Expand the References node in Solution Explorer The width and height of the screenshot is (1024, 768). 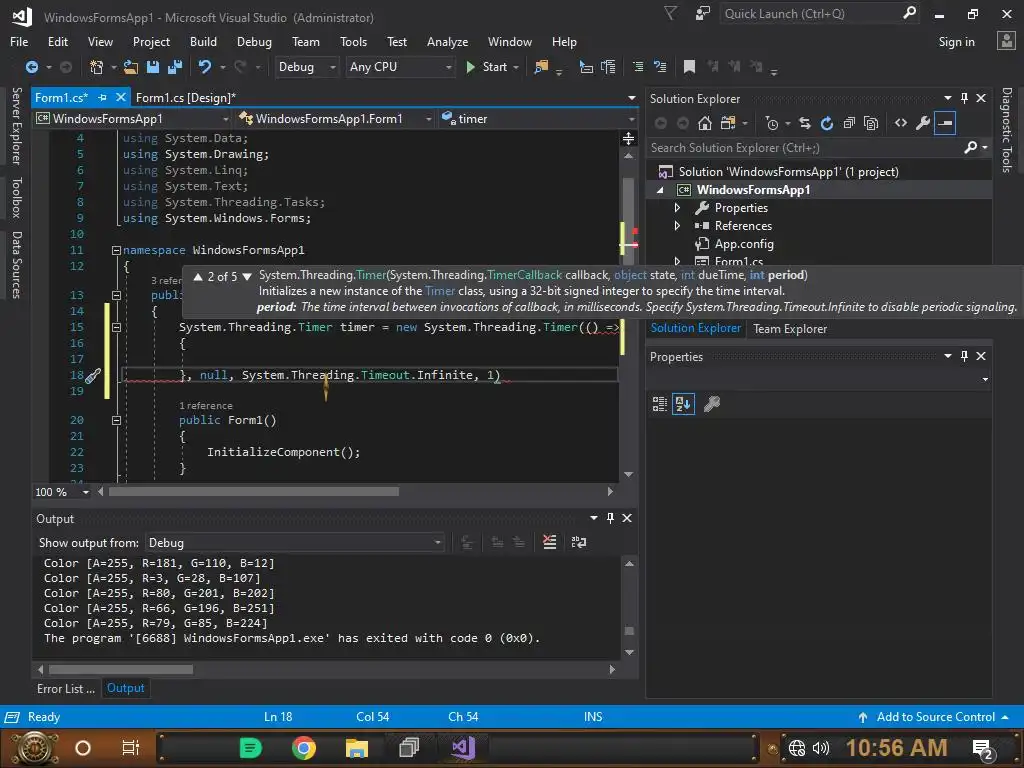677,226
